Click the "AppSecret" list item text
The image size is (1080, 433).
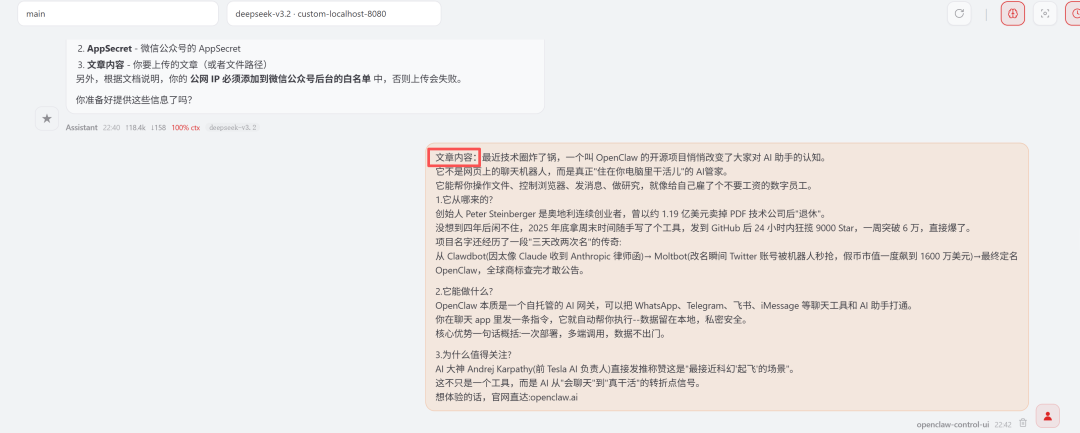tap(163, 49)
